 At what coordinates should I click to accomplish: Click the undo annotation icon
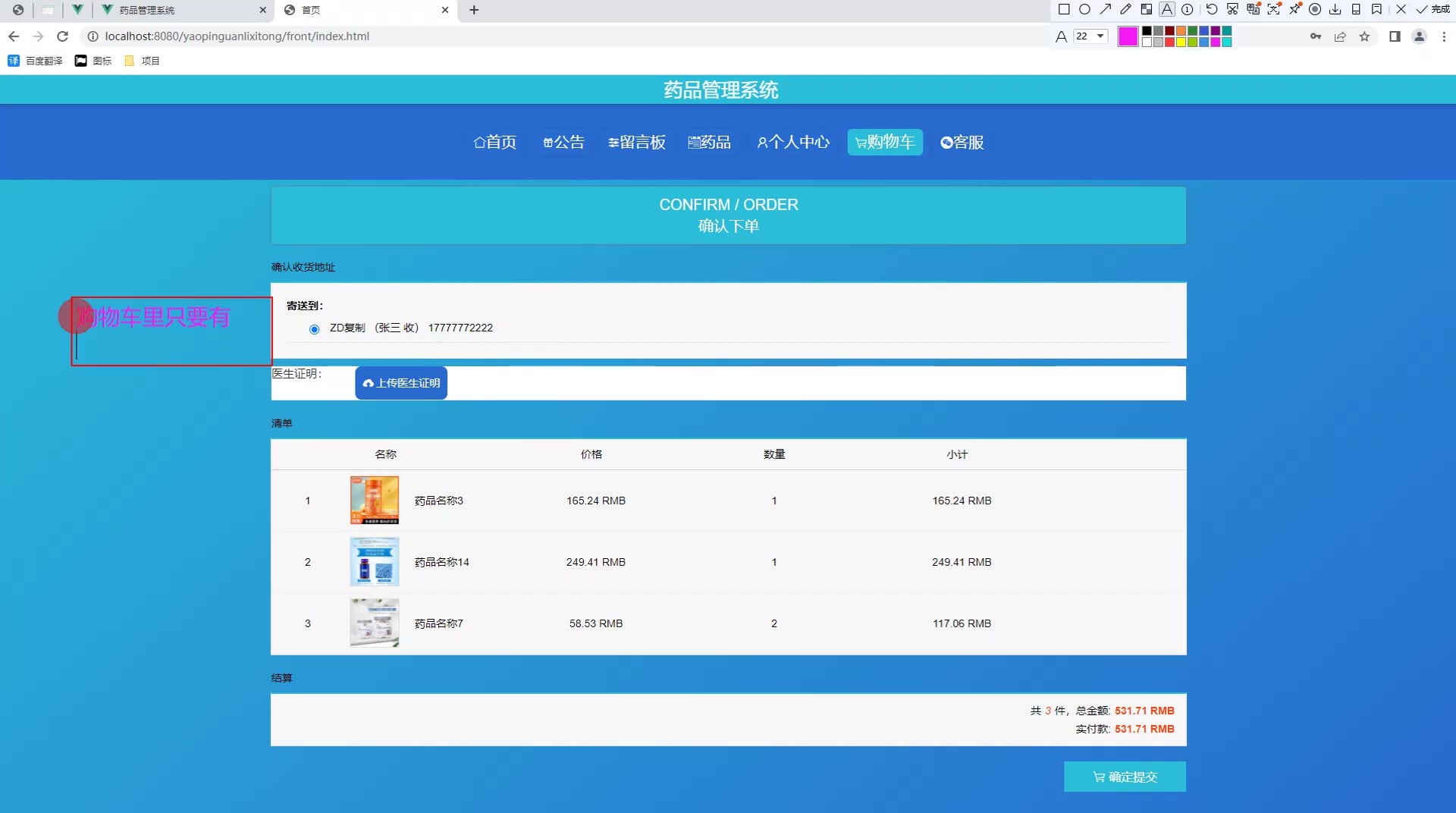point(1212,10)
